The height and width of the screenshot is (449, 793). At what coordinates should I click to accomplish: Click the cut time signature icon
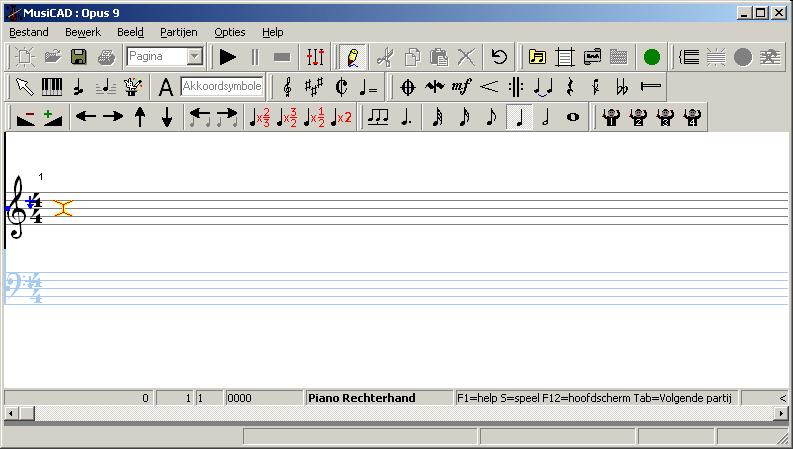click(x=341, y=87)
